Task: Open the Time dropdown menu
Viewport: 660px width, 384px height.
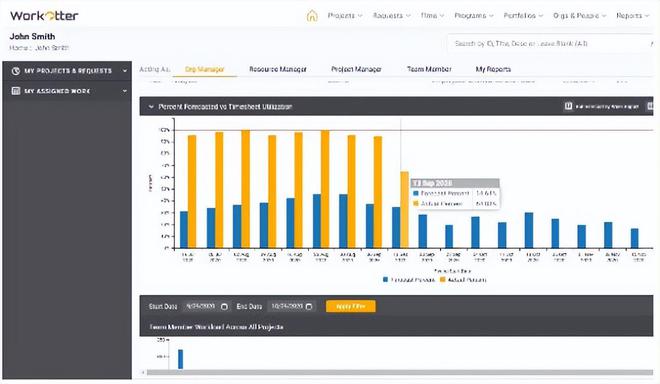Action: tap(432, 16)
